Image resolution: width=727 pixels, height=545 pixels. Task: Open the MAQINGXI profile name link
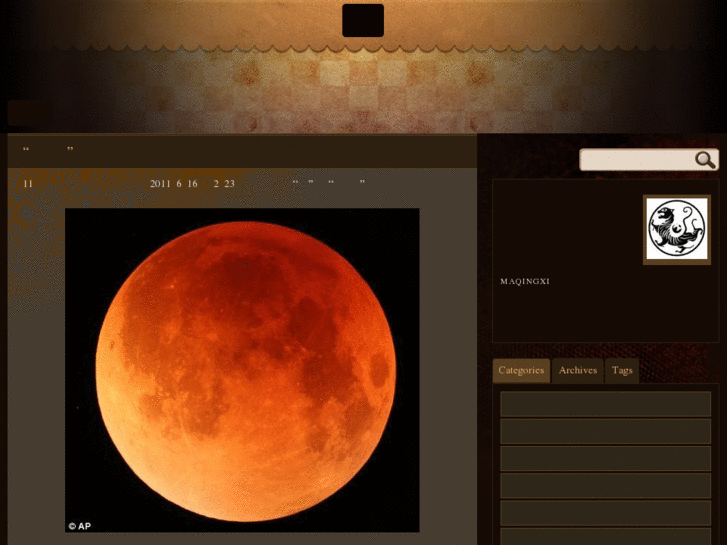525,281
